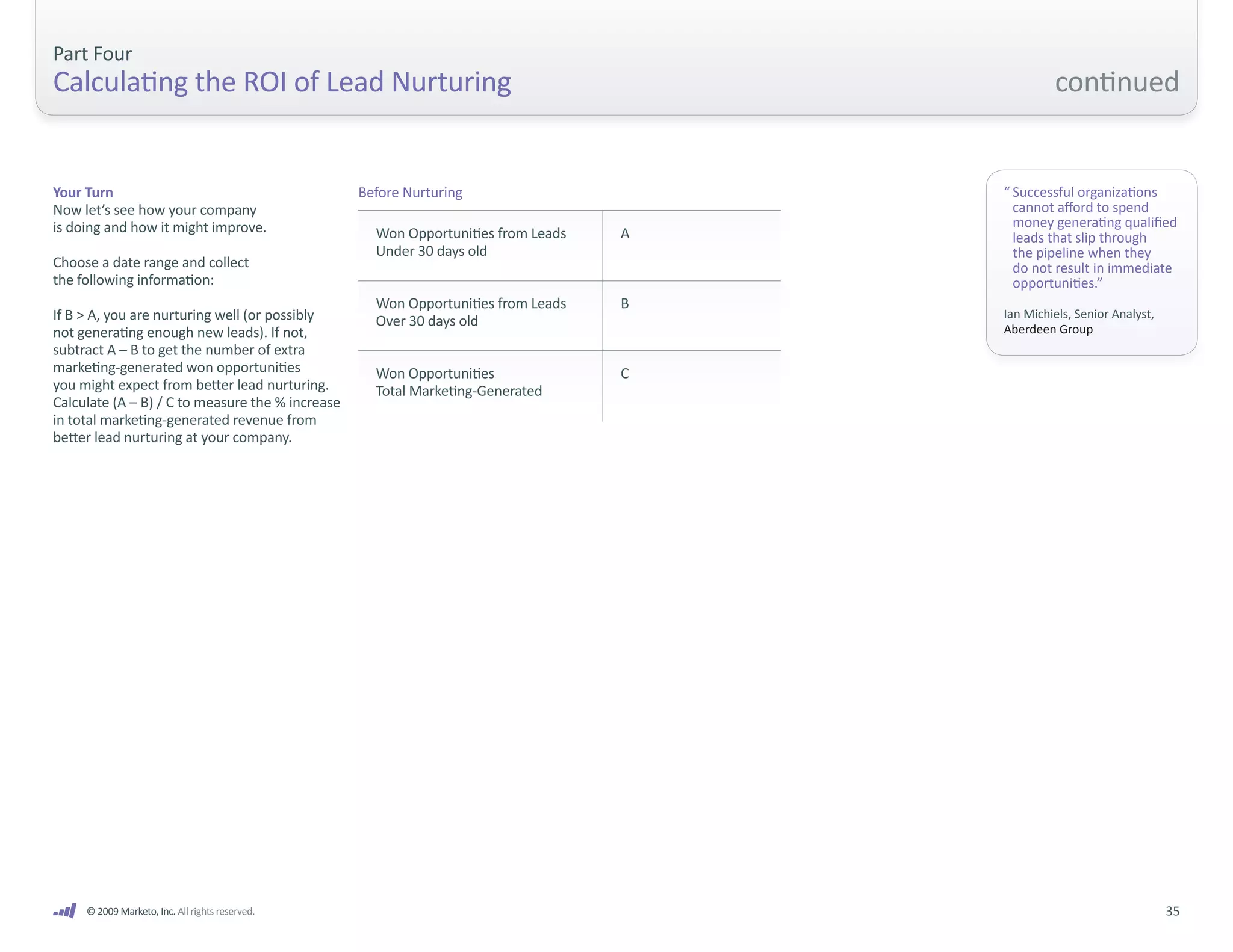This screenshot has height=952, width=1233.
Task: Click the 'Part Four' heading text
Action: coord(92,54)
